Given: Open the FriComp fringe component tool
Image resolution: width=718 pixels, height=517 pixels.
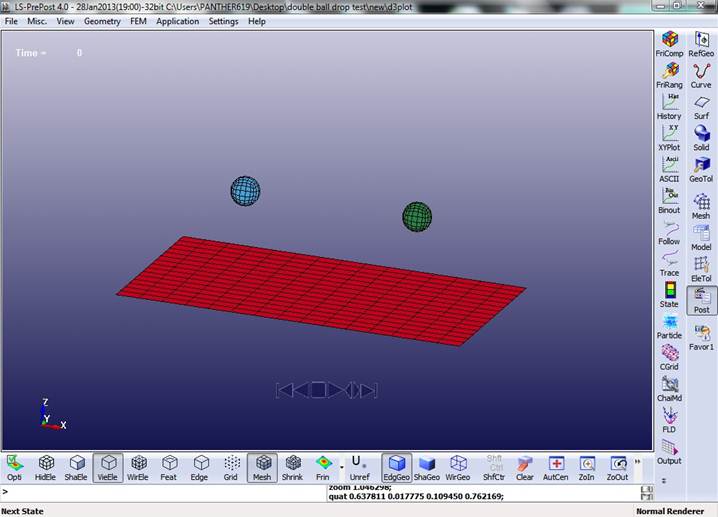Looking at the screenshot, I should tap(669, 44).
